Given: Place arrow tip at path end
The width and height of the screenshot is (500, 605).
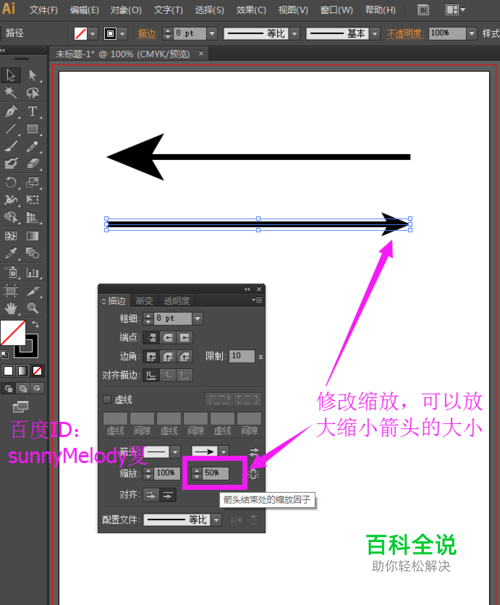Looking at the screenshot, I should click(x=168, y=495).
